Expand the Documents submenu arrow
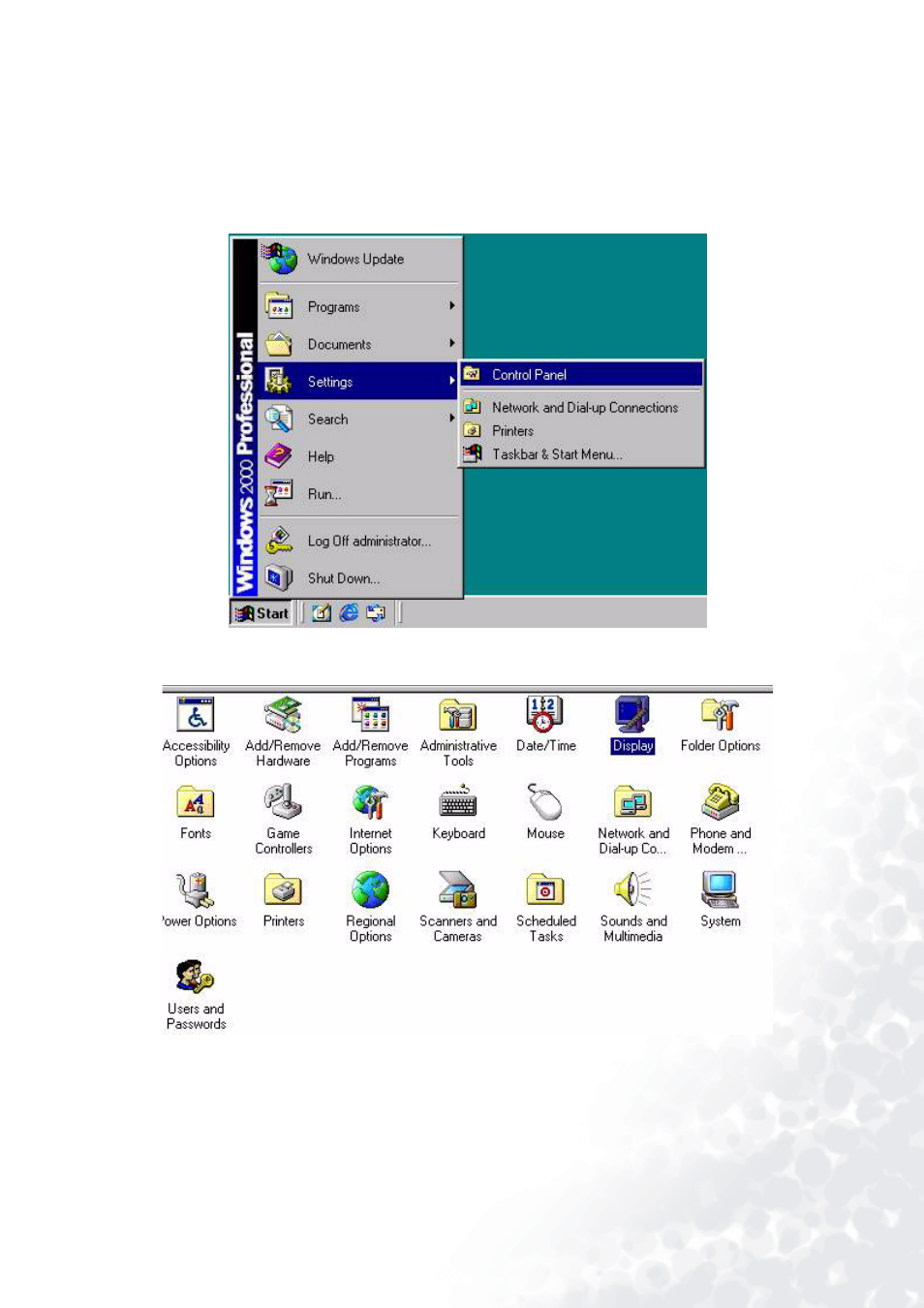 click(x=451, y=343)
